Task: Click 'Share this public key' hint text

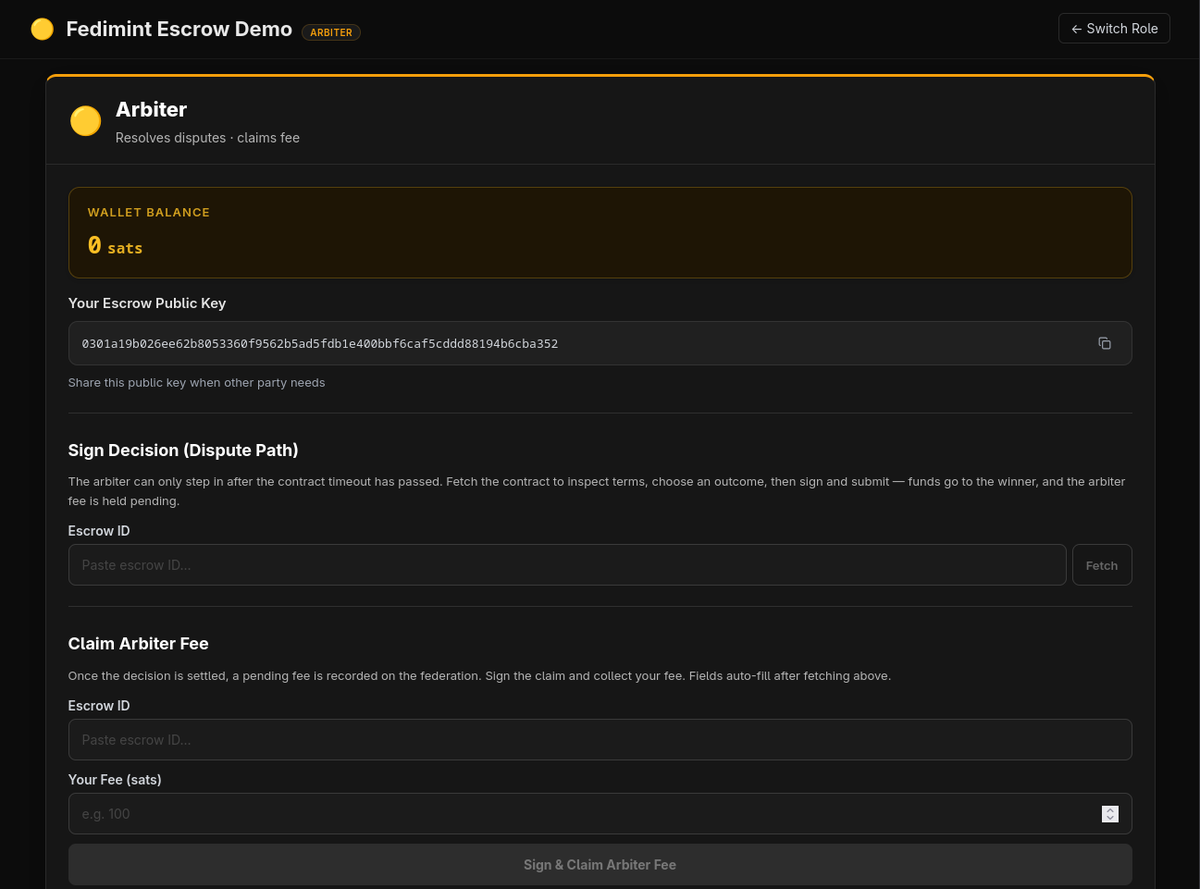Action: (x=196, y=382)
